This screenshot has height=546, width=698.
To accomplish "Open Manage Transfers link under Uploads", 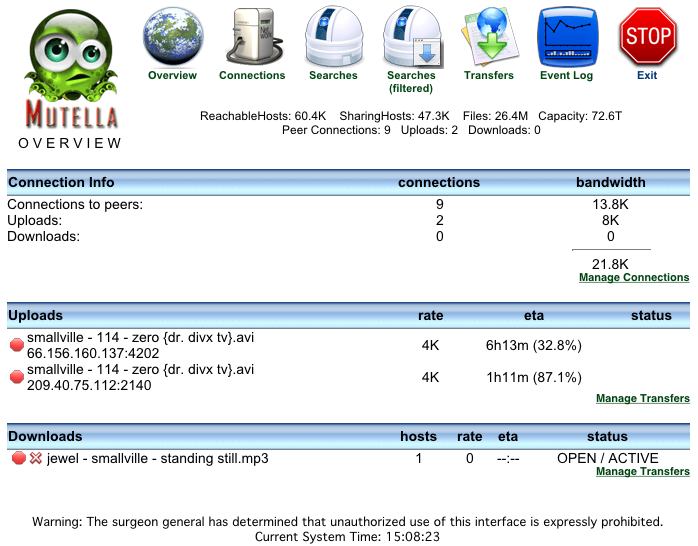I will (642, 398).
